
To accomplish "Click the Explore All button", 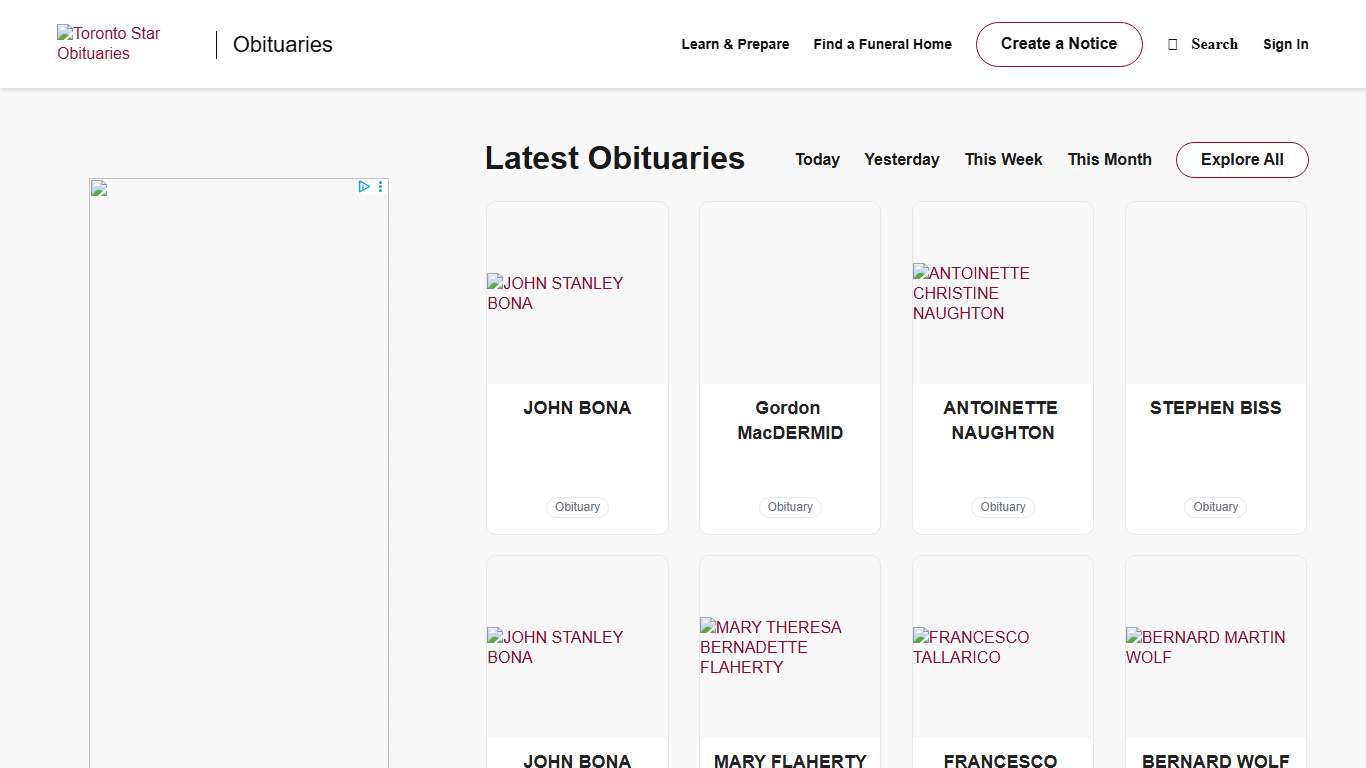I will click(1241, 160).
